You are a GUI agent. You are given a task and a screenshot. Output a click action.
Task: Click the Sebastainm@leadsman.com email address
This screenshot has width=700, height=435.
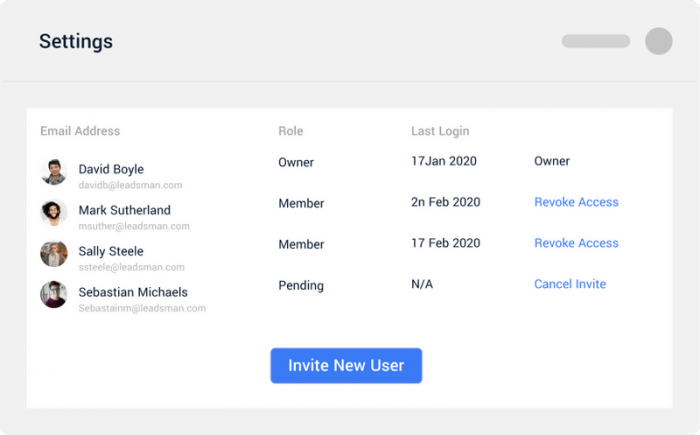(142, 308)
